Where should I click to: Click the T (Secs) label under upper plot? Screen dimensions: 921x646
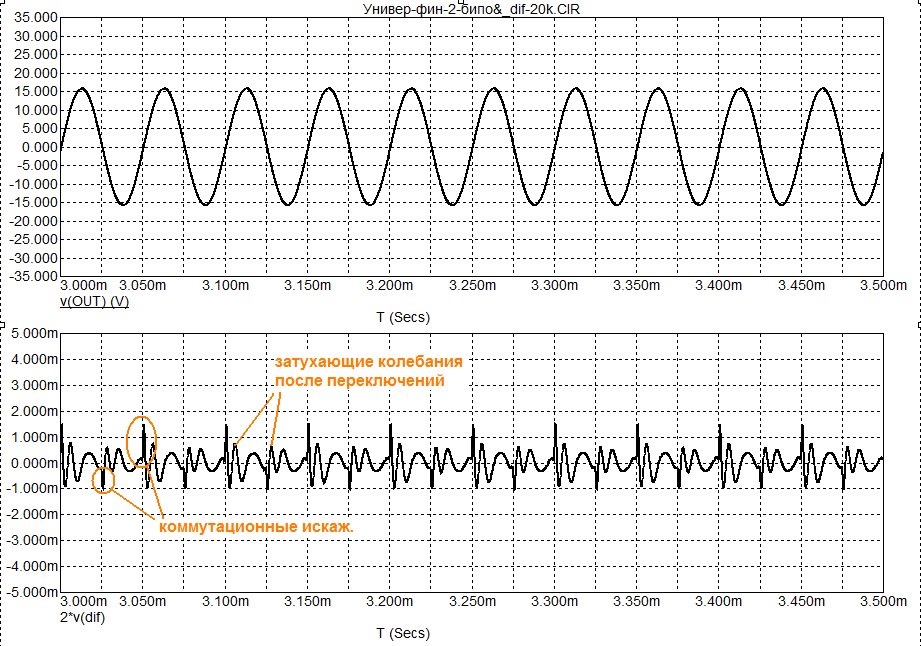point(403,317)
